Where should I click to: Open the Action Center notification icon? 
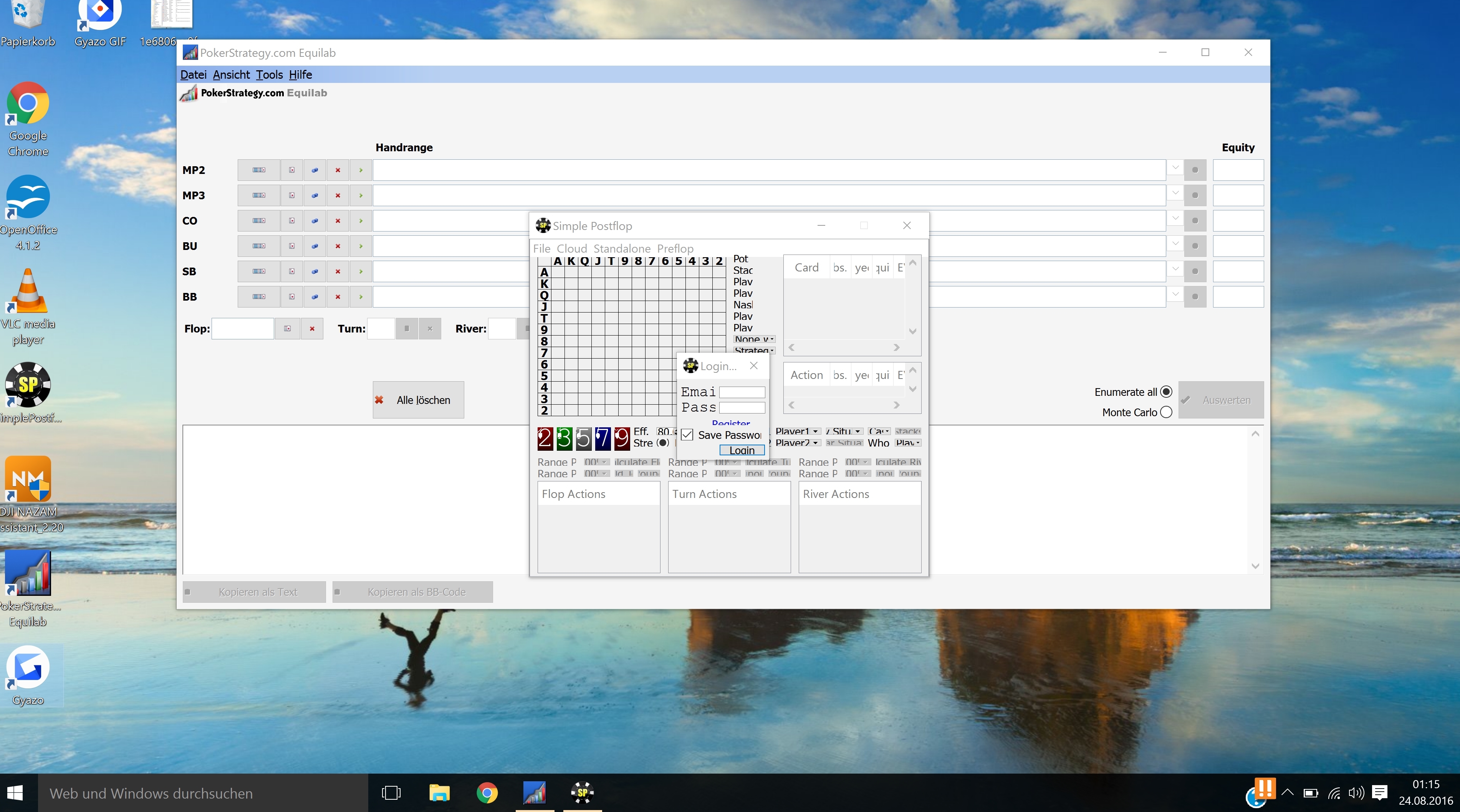[1380, 792]
